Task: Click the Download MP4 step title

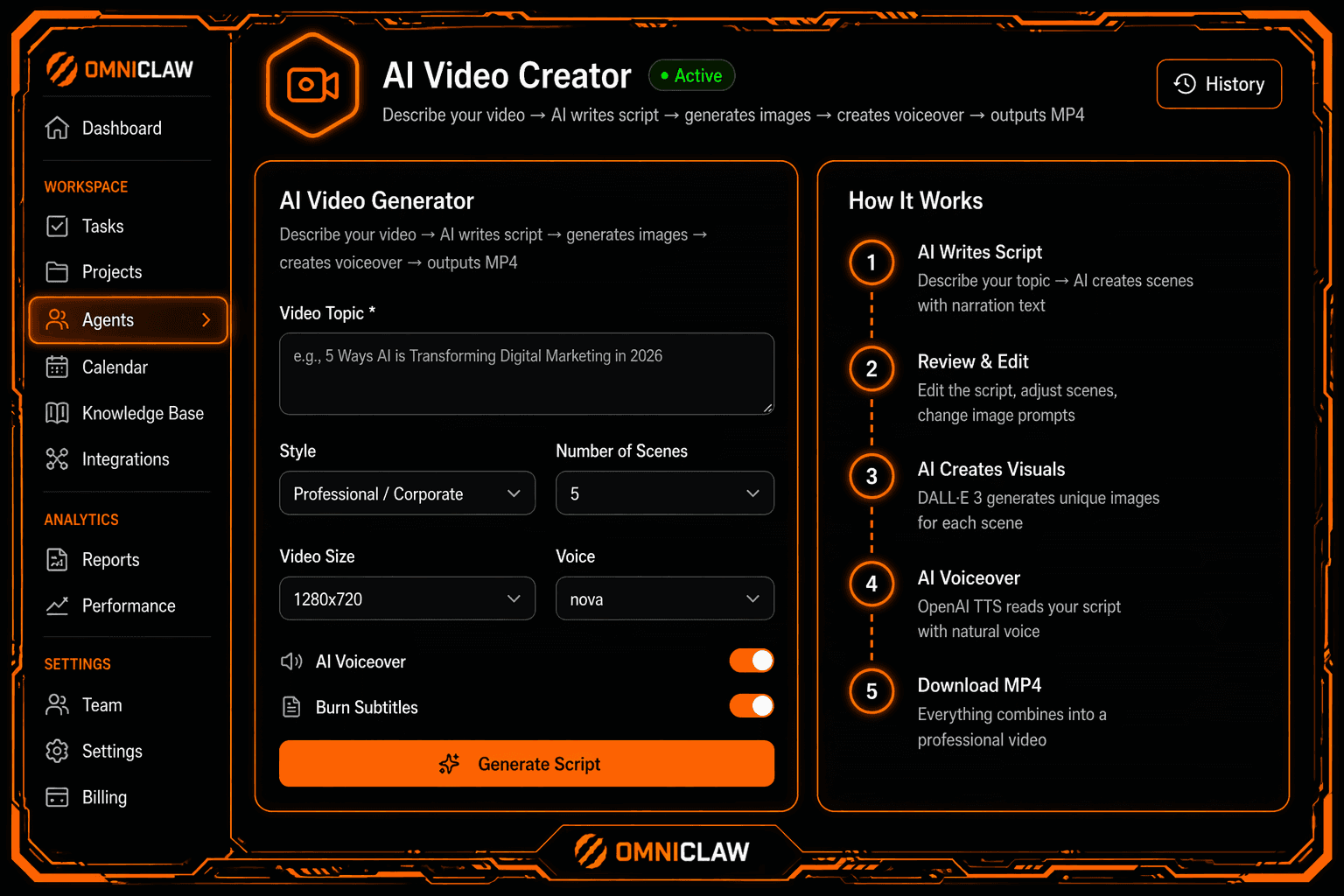Action: click(x=979, y=685)
